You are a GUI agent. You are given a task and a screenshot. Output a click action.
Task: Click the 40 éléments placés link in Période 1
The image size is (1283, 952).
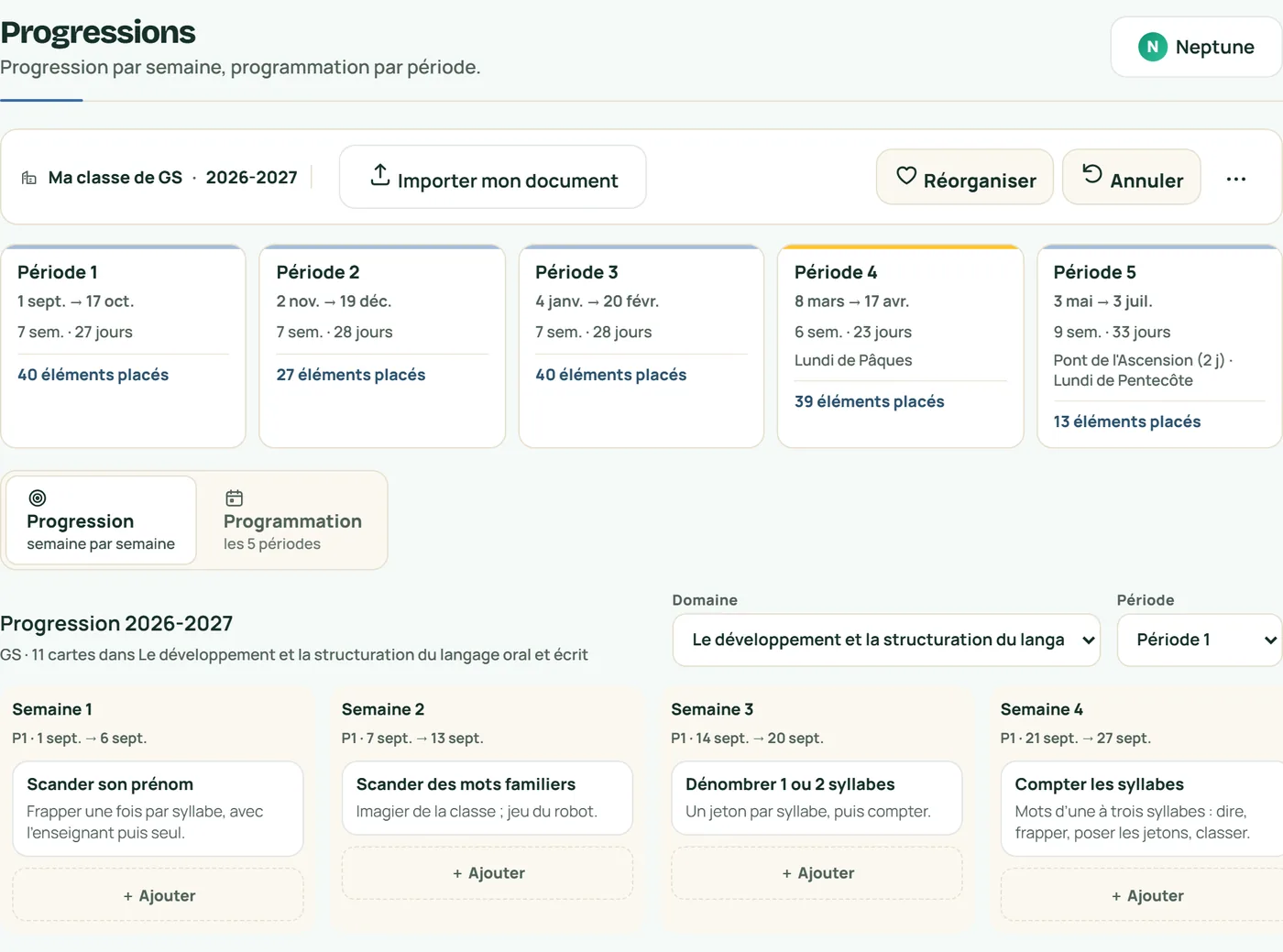point(93,375)
